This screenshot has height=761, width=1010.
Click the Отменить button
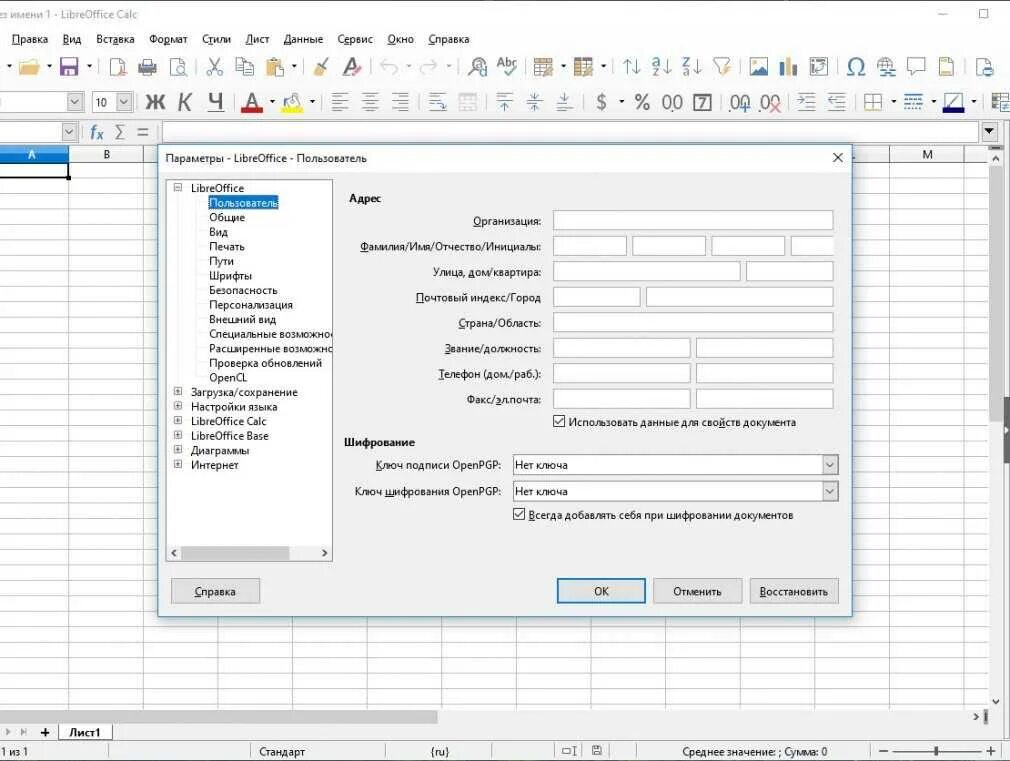click(698, 591)
